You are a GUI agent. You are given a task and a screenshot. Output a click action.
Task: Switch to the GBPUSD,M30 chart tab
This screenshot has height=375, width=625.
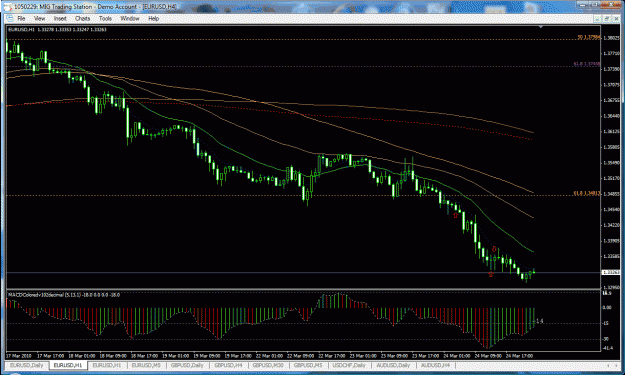tap(268, 365)
